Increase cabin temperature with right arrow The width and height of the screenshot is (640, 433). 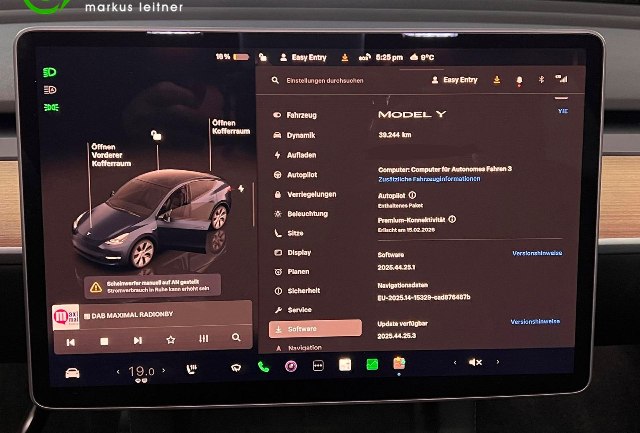coord(164,371)
